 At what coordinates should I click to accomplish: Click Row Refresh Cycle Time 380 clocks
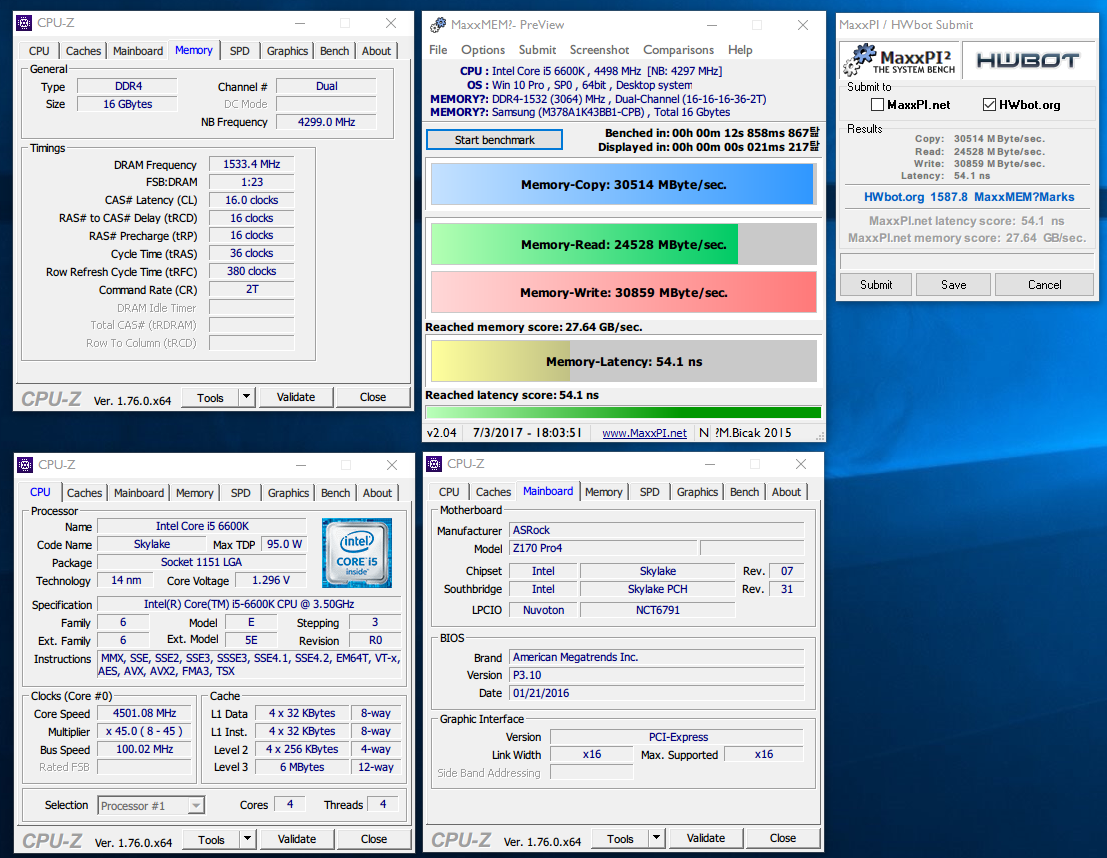251,271
